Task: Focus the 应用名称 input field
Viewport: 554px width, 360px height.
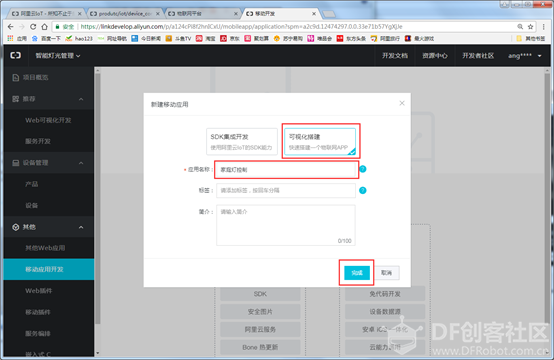Action: [x=286, y=170]
